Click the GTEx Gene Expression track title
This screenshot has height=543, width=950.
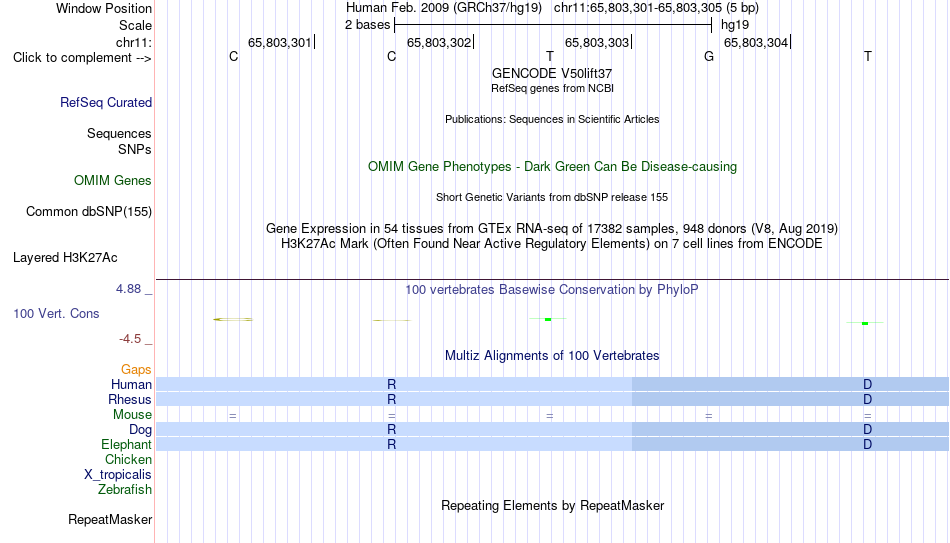(x=552, y=228)
